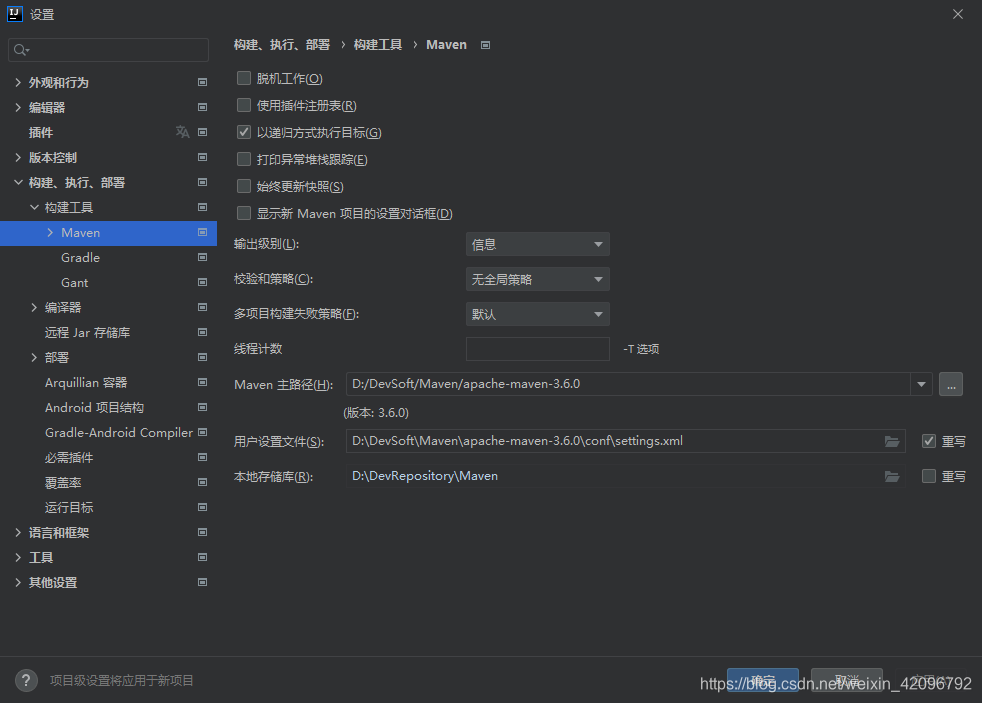This screenshot has width=982, height=703.
Task: Click the IntelliJ IDEA logo icon in the title bar
Action: pos(14,14)
